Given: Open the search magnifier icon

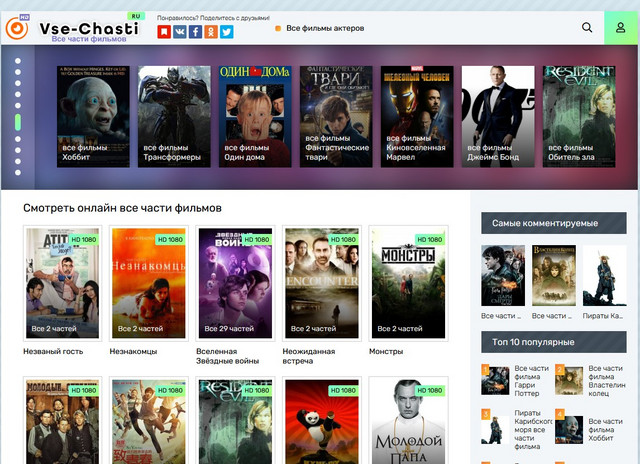Looking at the screenshot, I should (x=587, y=27).
